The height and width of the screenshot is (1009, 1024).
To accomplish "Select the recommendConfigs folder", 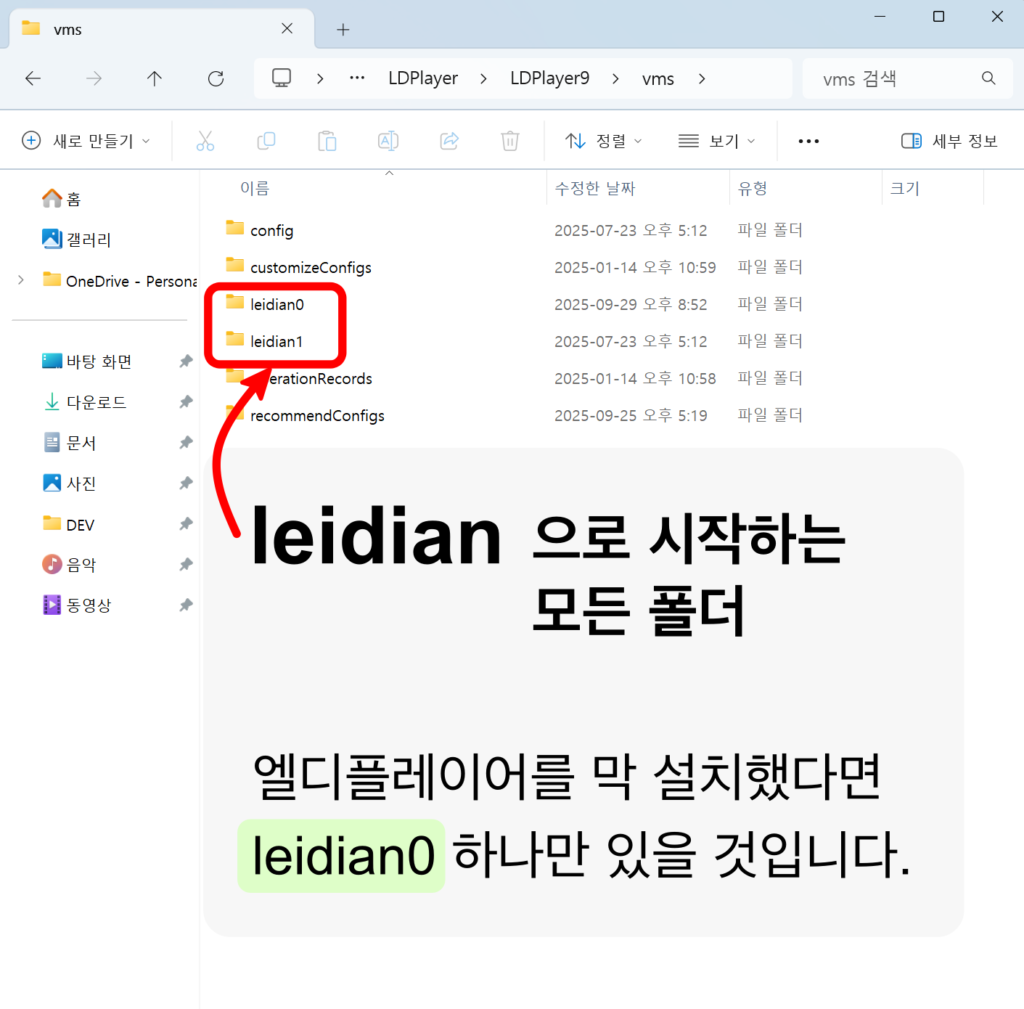I will [316, 415].
